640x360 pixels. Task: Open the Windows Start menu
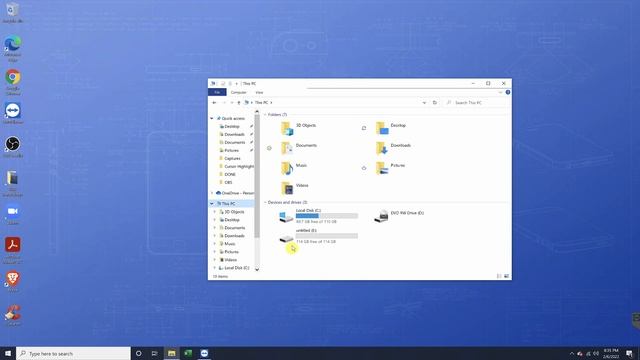pos(8,353)
